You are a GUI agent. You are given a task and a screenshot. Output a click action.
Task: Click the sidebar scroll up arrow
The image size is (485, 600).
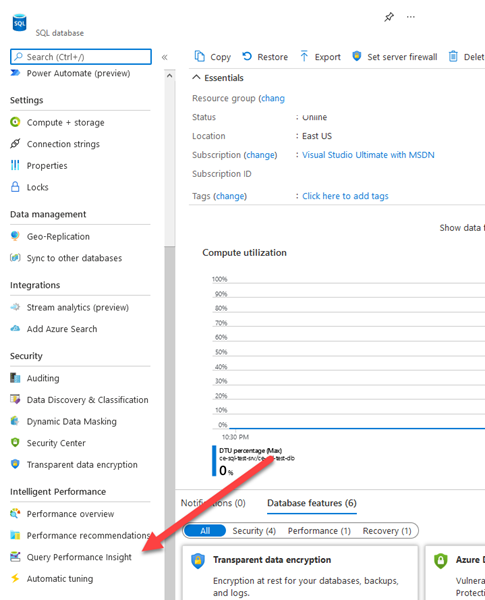170,76
